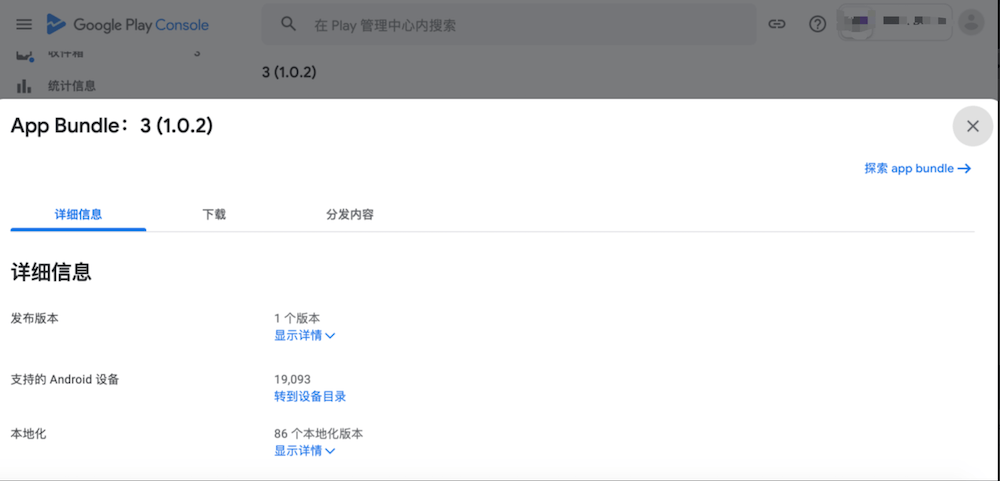Image resolution: width=1000 pixels, height=481 pixels.
Task: Click the 19,093 supported devices count
Action: point(292,380)
